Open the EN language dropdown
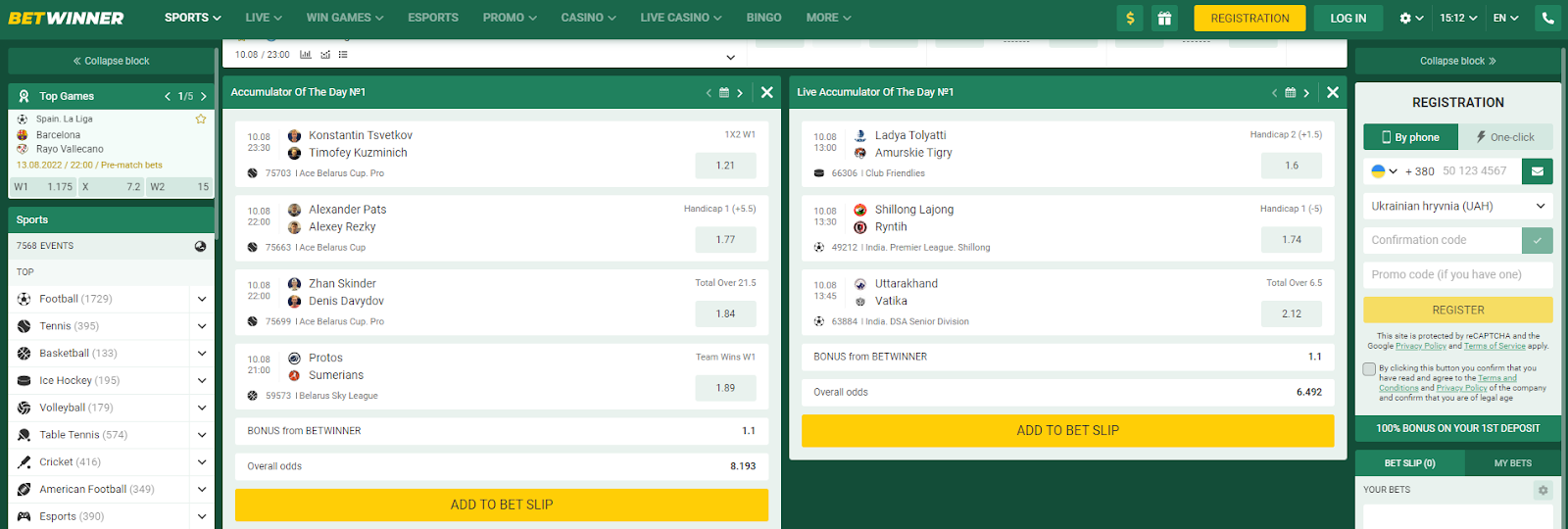 [1505, 18]
